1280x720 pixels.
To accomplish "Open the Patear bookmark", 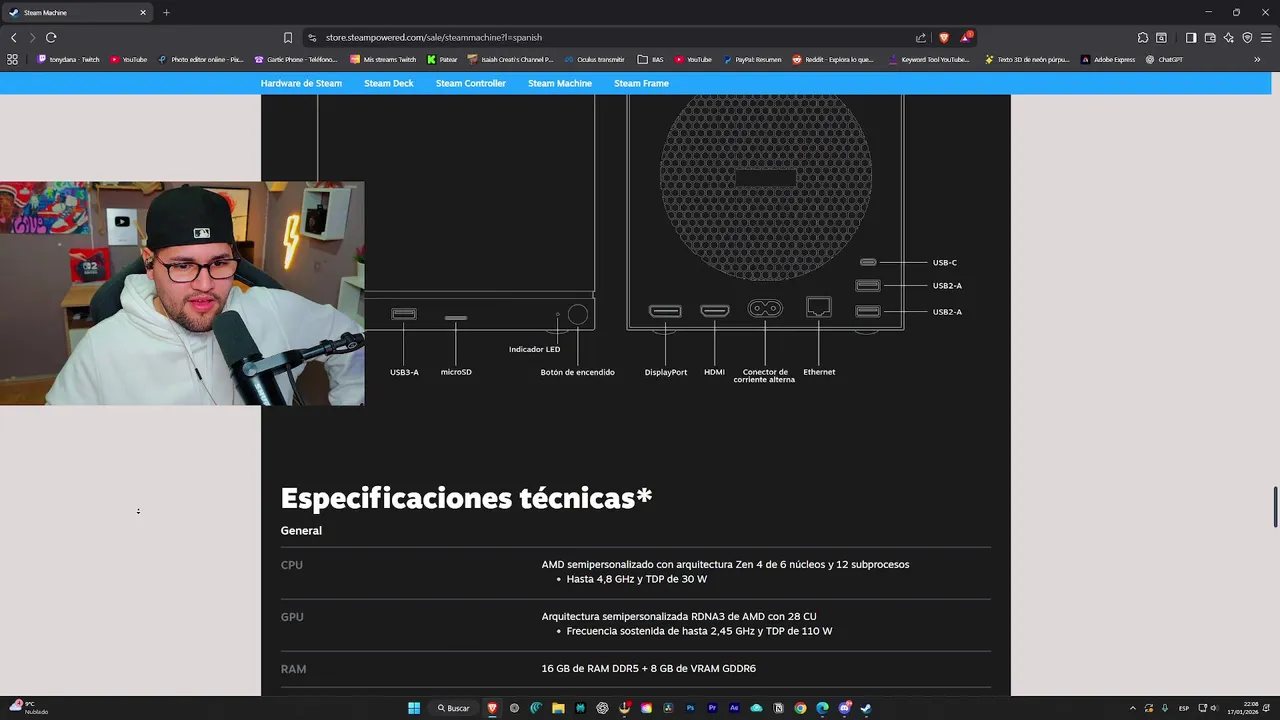I will [442, 59].
